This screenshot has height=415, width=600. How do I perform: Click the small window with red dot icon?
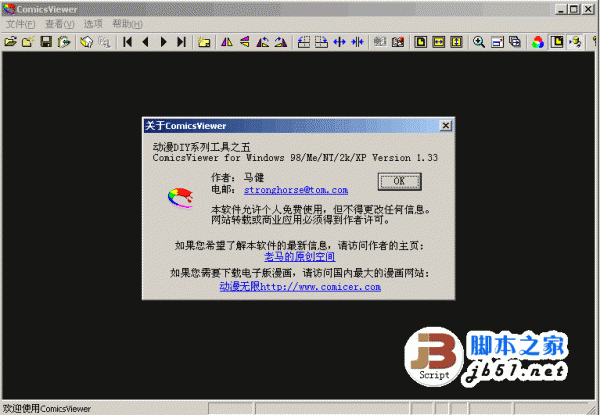(497, 42)
